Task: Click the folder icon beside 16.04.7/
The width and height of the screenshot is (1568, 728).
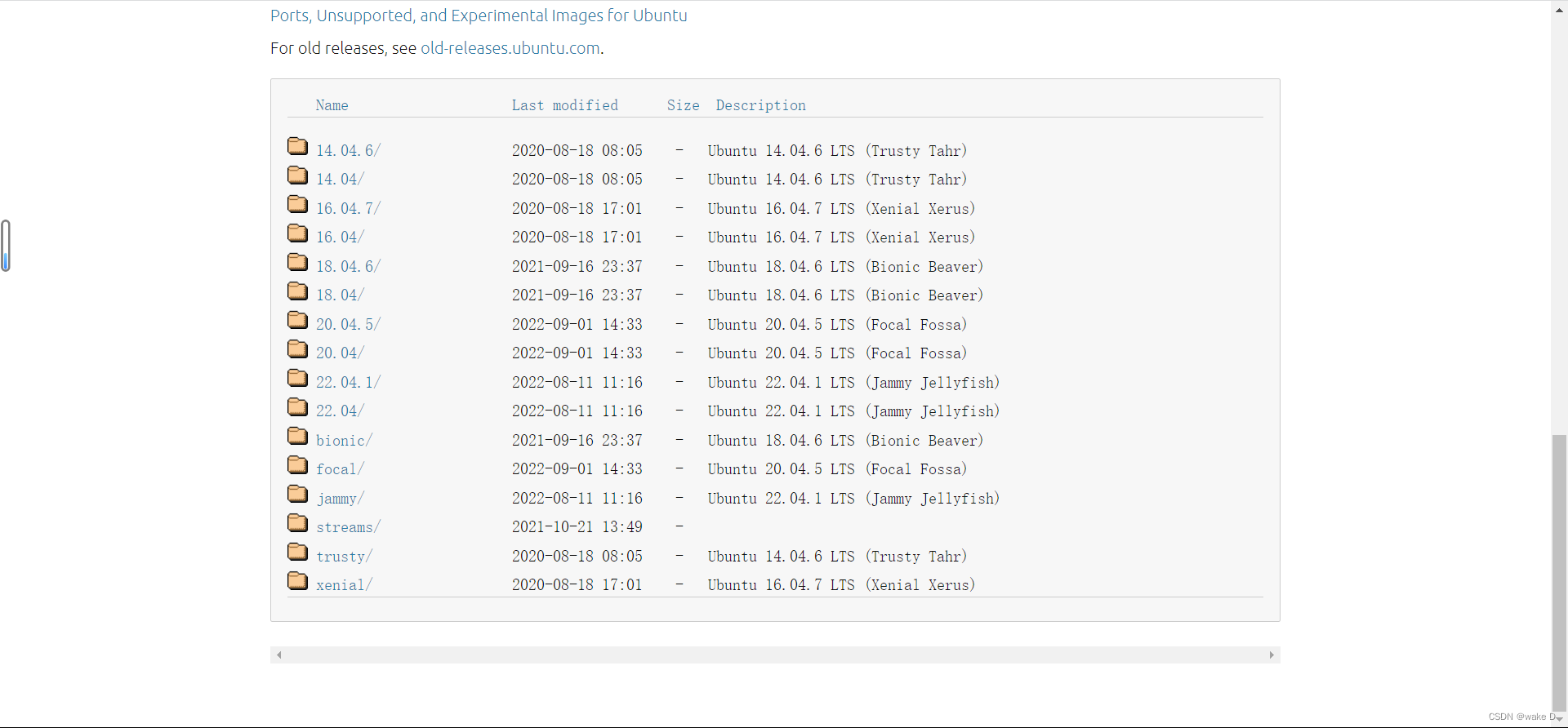Action: point(297,204)
